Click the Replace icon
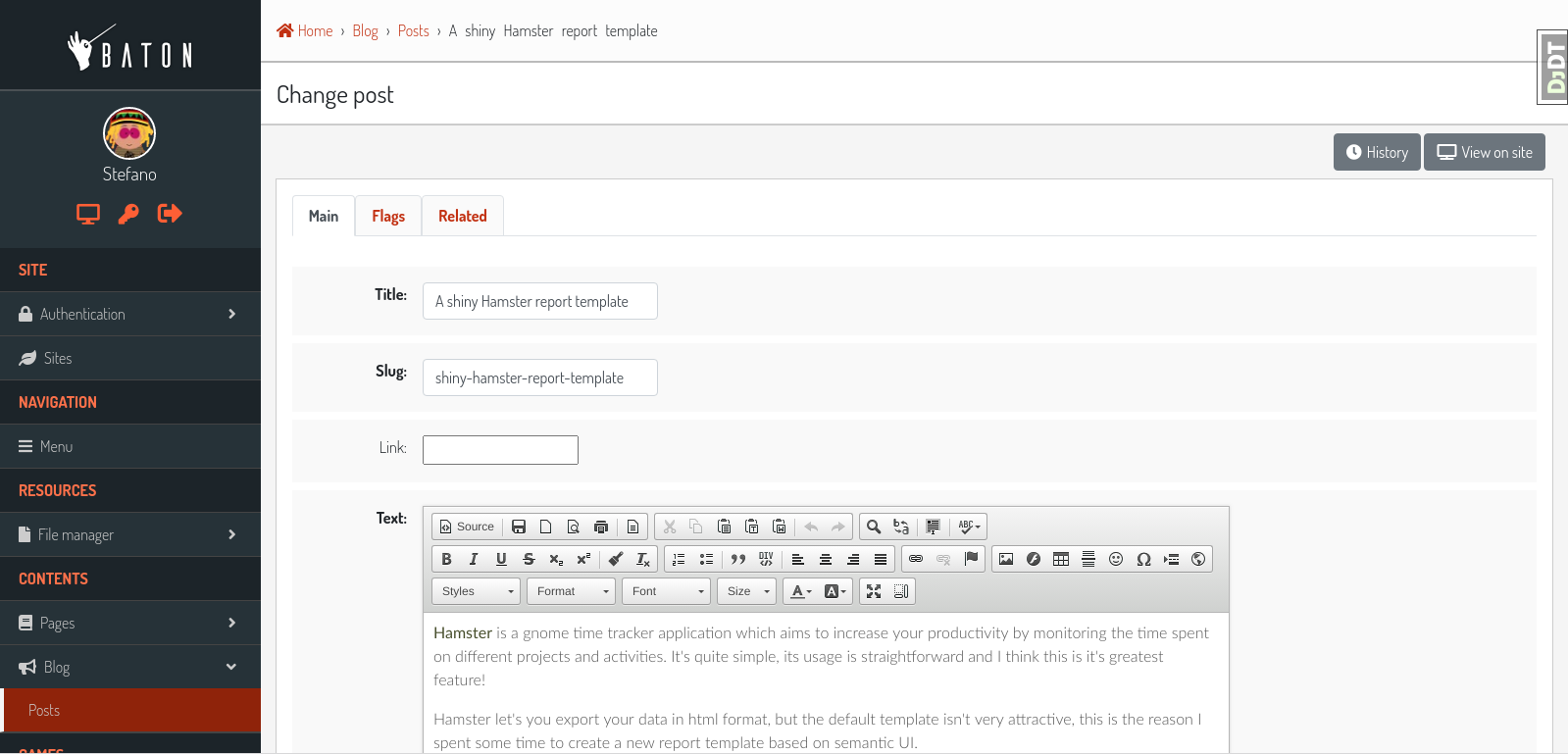Image resolution: width=1568 pixels, height=754 pixels. [901, 527]
